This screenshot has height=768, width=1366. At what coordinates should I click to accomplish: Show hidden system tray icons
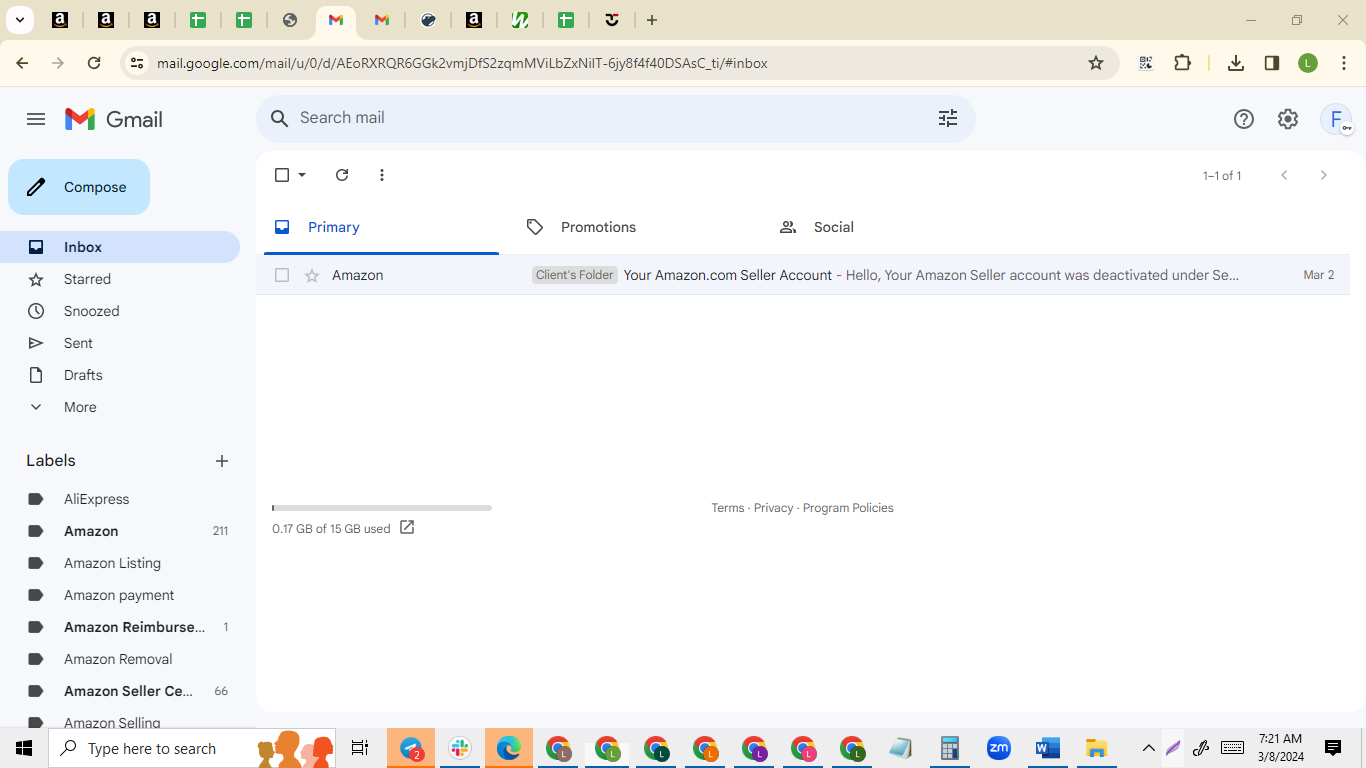(1149, 748)
